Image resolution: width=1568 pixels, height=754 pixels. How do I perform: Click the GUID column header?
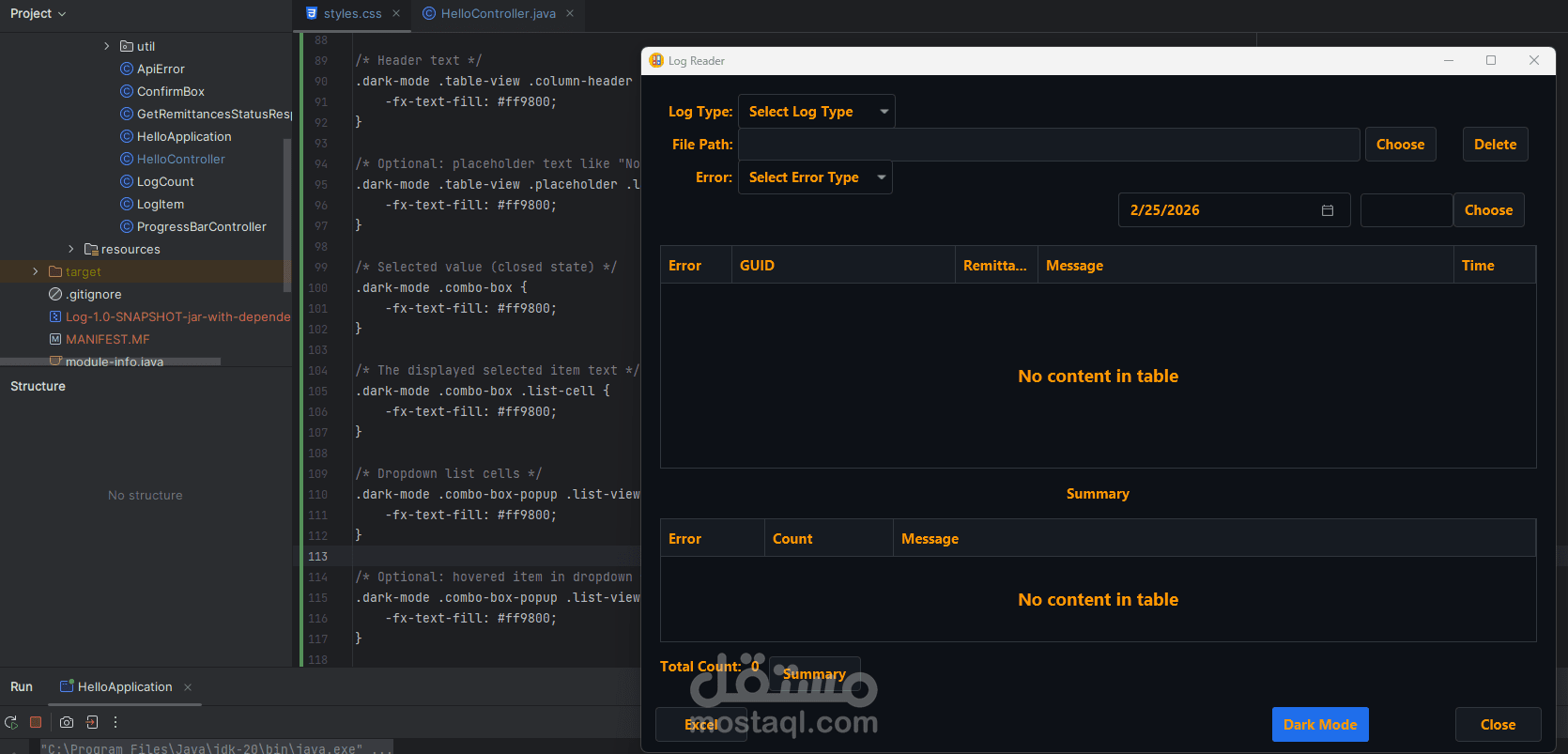pos(843,266)
